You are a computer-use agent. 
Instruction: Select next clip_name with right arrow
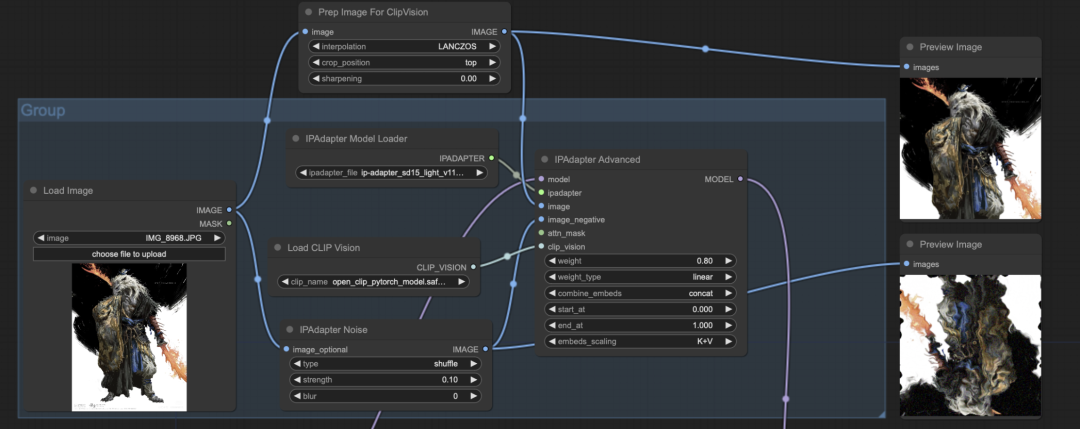coord(461,282)
